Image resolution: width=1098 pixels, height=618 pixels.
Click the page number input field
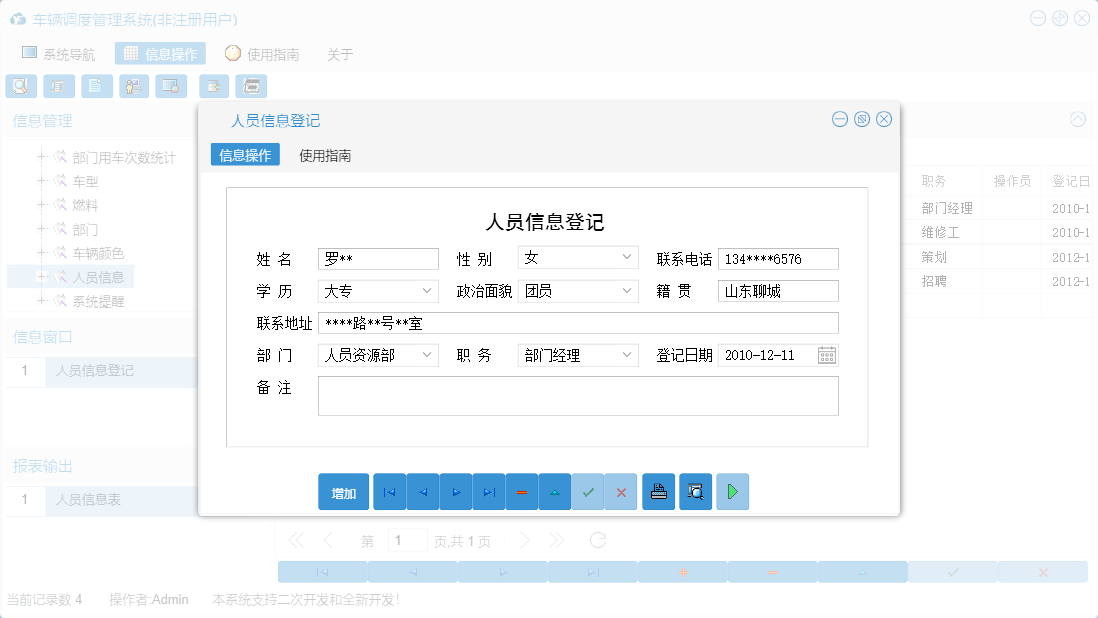tap(408, 539)
